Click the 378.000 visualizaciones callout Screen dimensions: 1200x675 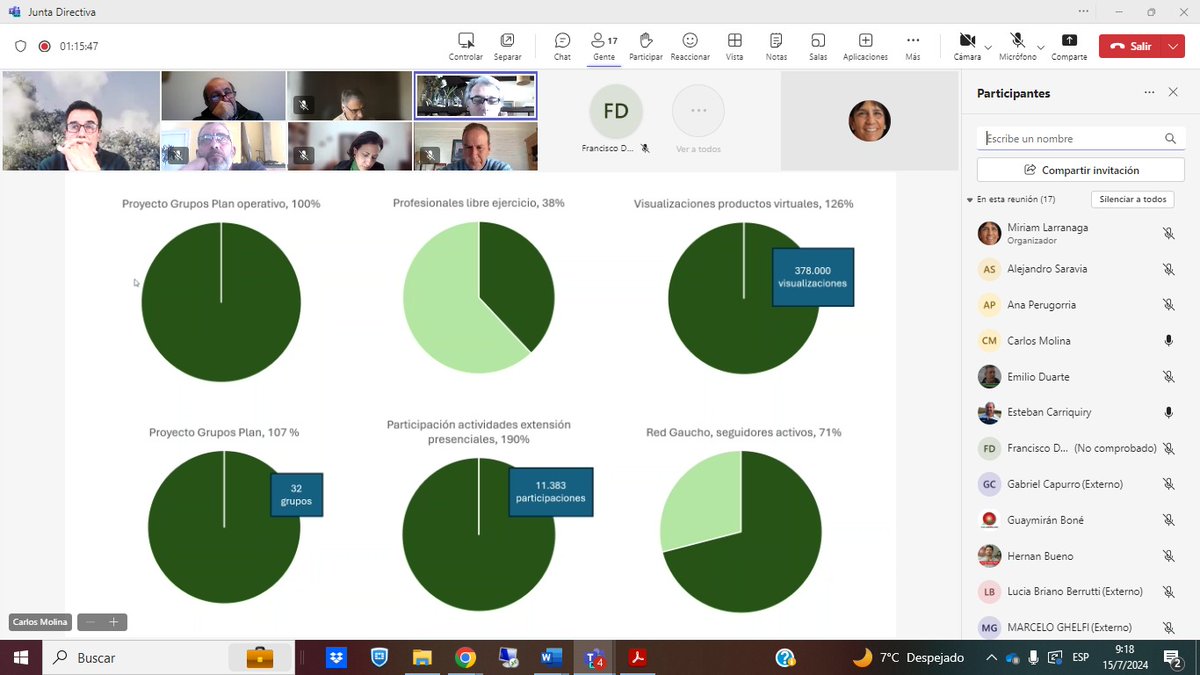[812, 277]
